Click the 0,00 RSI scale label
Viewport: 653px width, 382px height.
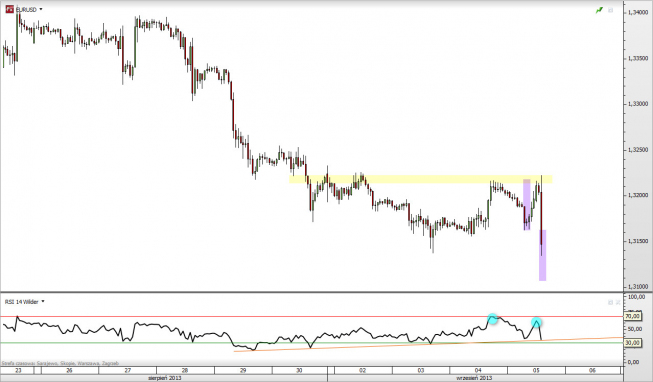633,362
